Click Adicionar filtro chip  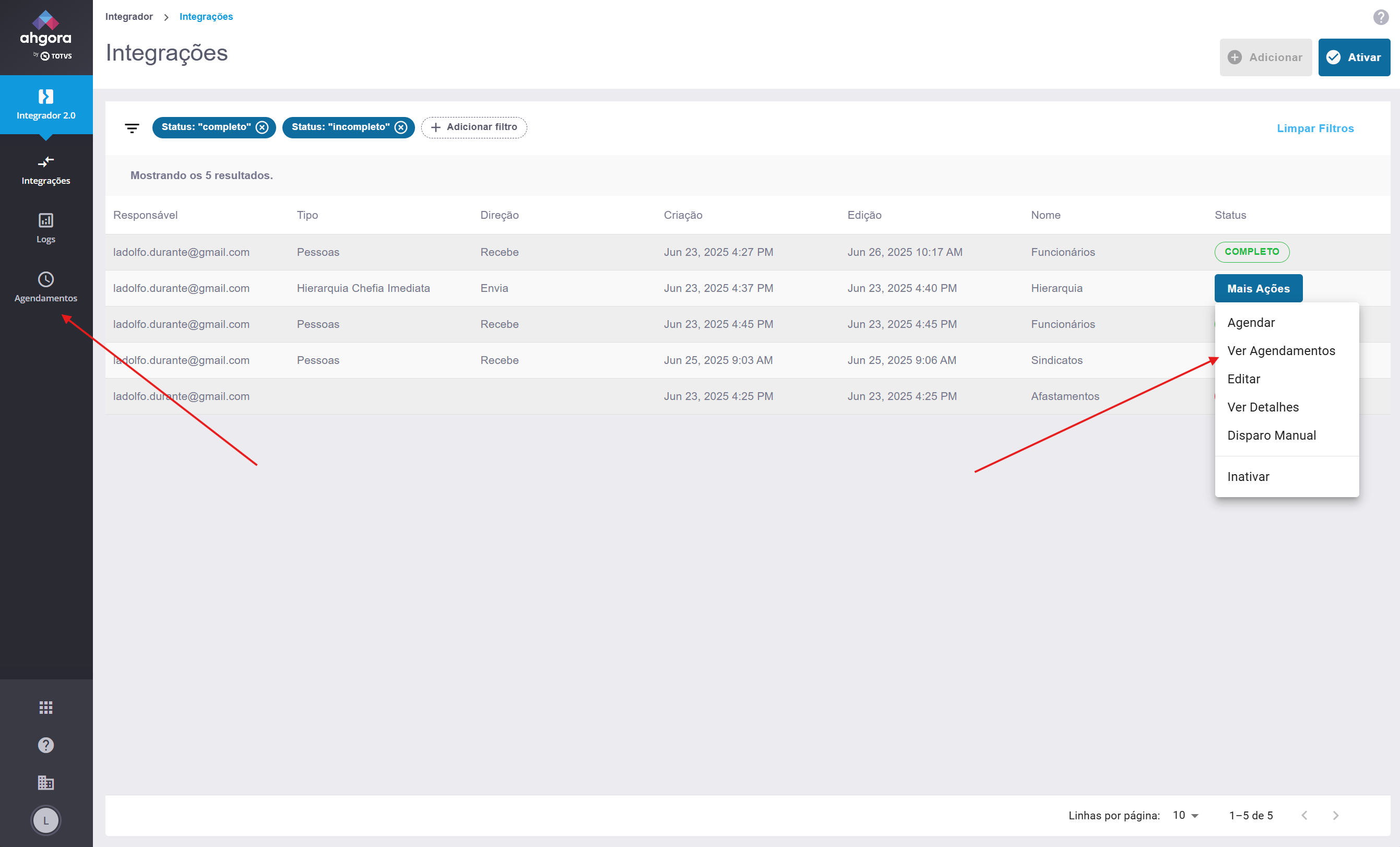(474, 127)
